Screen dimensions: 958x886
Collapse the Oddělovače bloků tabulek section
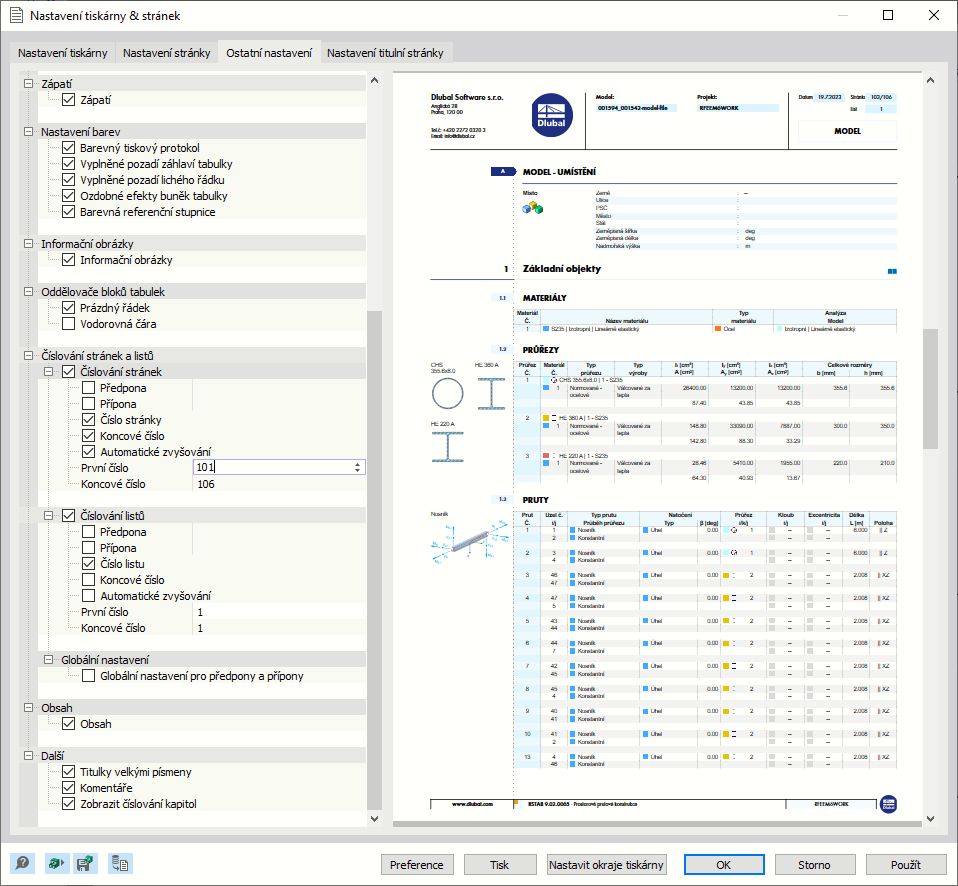(28, 291)
